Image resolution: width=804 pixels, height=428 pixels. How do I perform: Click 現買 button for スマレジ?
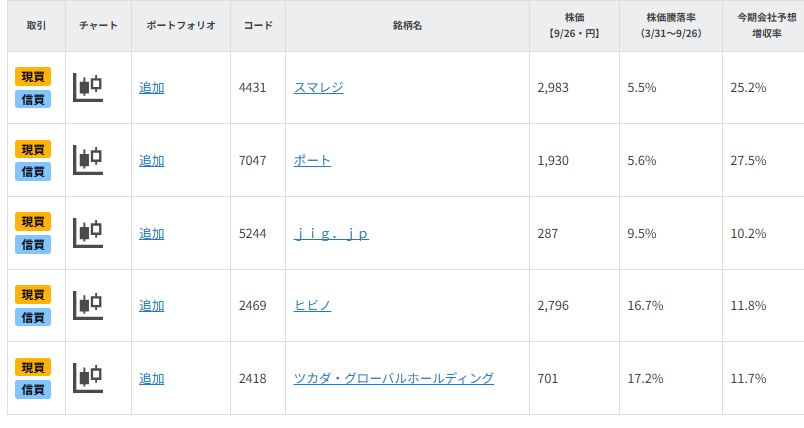pos(33,77)
